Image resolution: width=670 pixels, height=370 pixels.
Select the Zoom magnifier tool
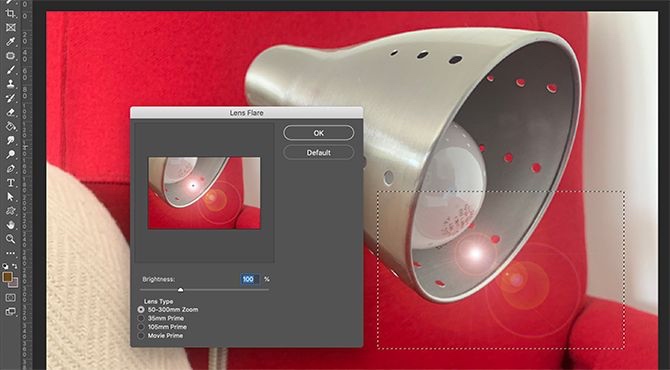point(11,239)
